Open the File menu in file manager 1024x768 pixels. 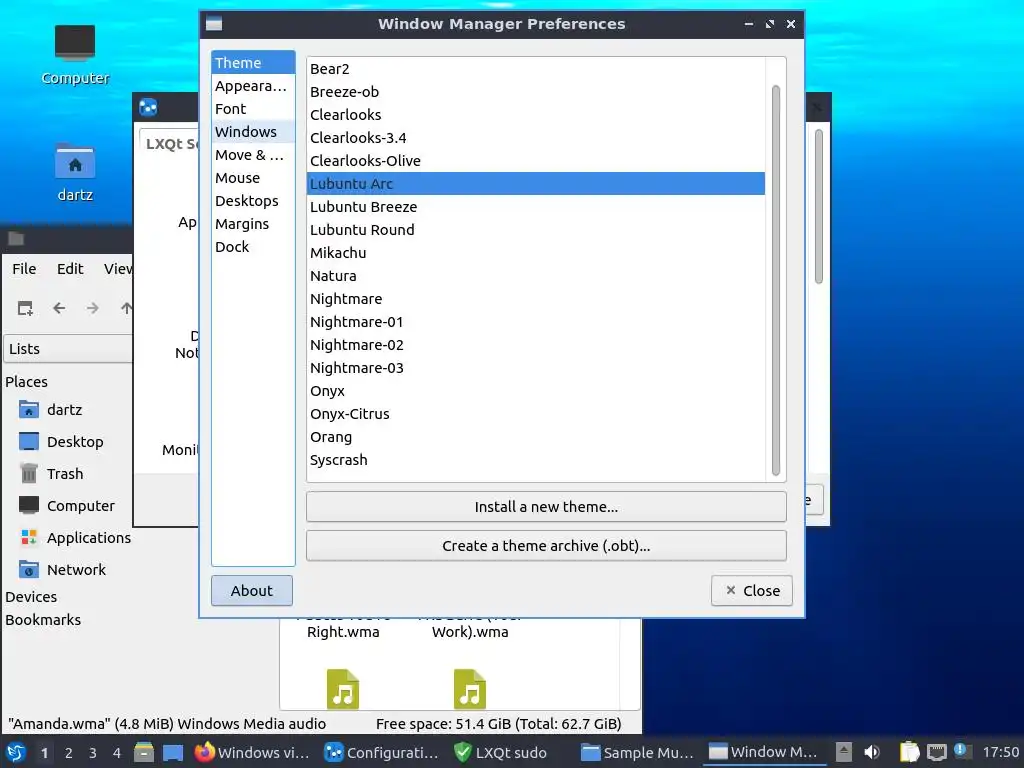(24, 268)
